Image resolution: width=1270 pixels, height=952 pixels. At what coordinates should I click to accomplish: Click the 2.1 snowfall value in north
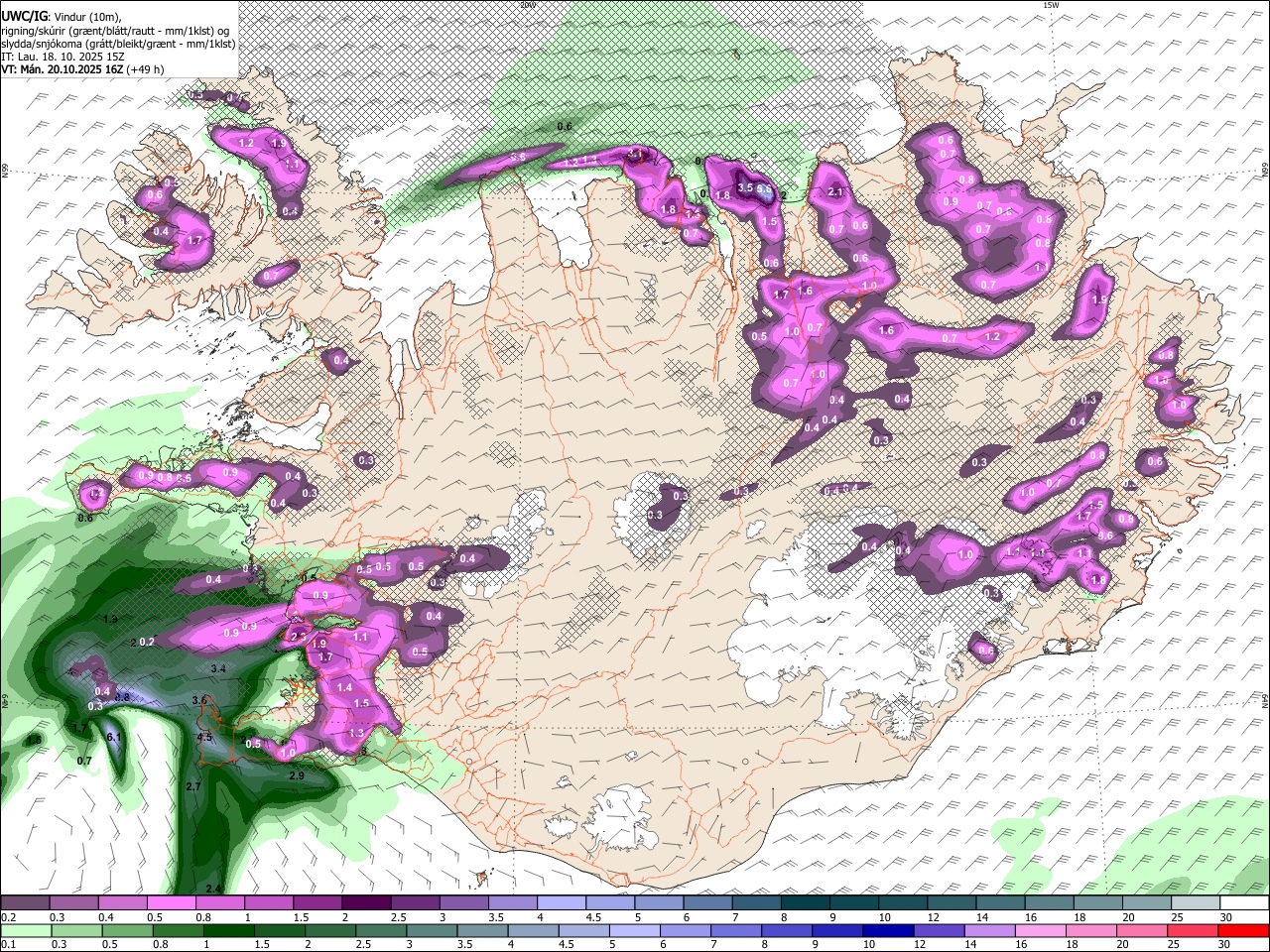point(834,192)
